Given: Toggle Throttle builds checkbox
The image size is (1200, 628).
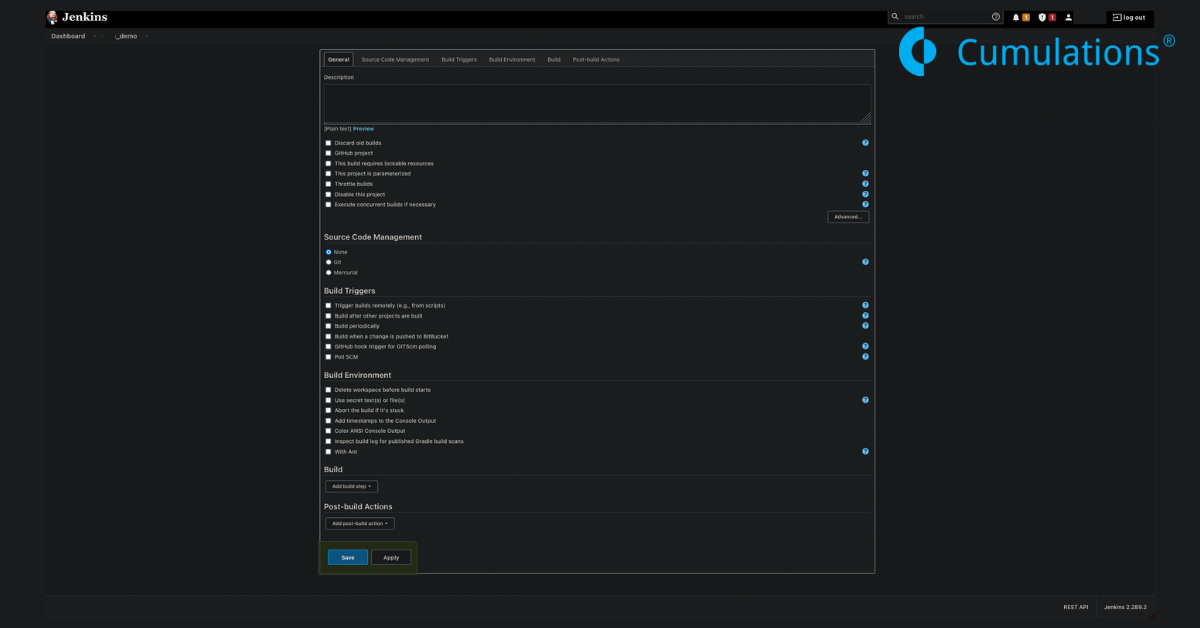Looking at the screenshot, I should coord(328,184).
